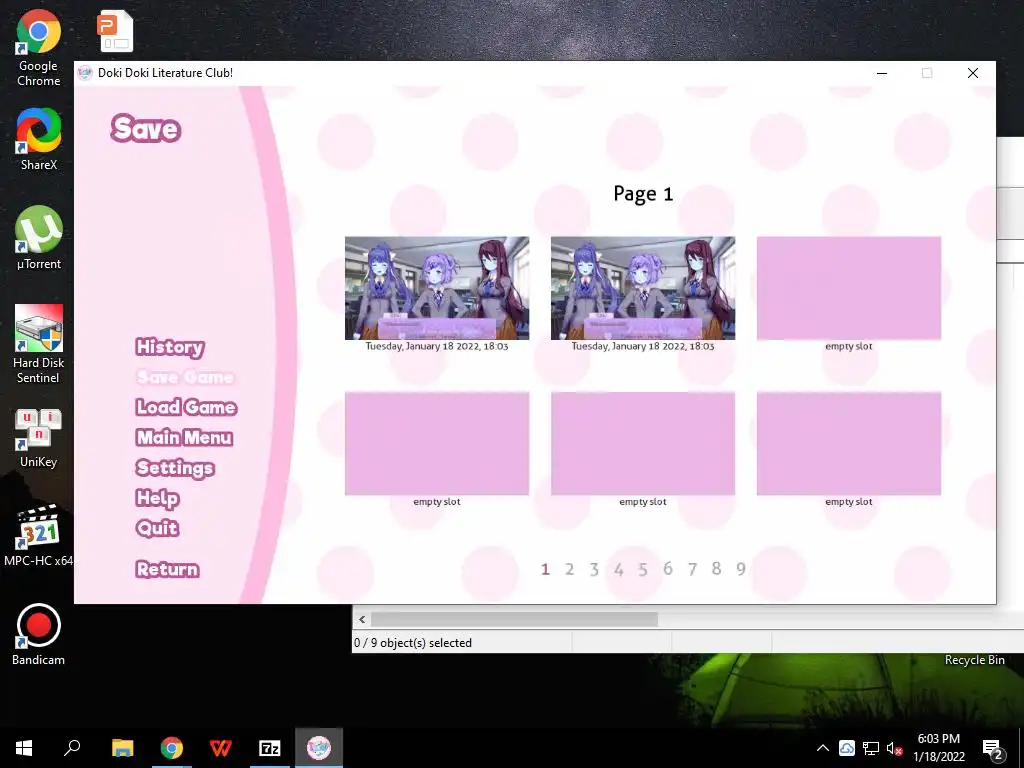Viewport: 1024px width, 768px height.
Task: Open the notification center icon
Action: tap(992, 749)
